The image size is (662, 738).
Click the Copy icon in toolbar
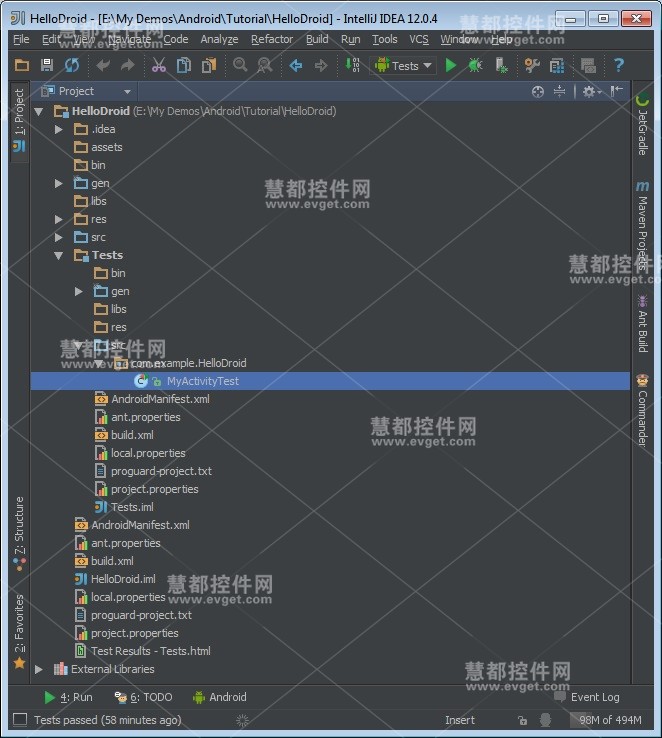[183, 65]
